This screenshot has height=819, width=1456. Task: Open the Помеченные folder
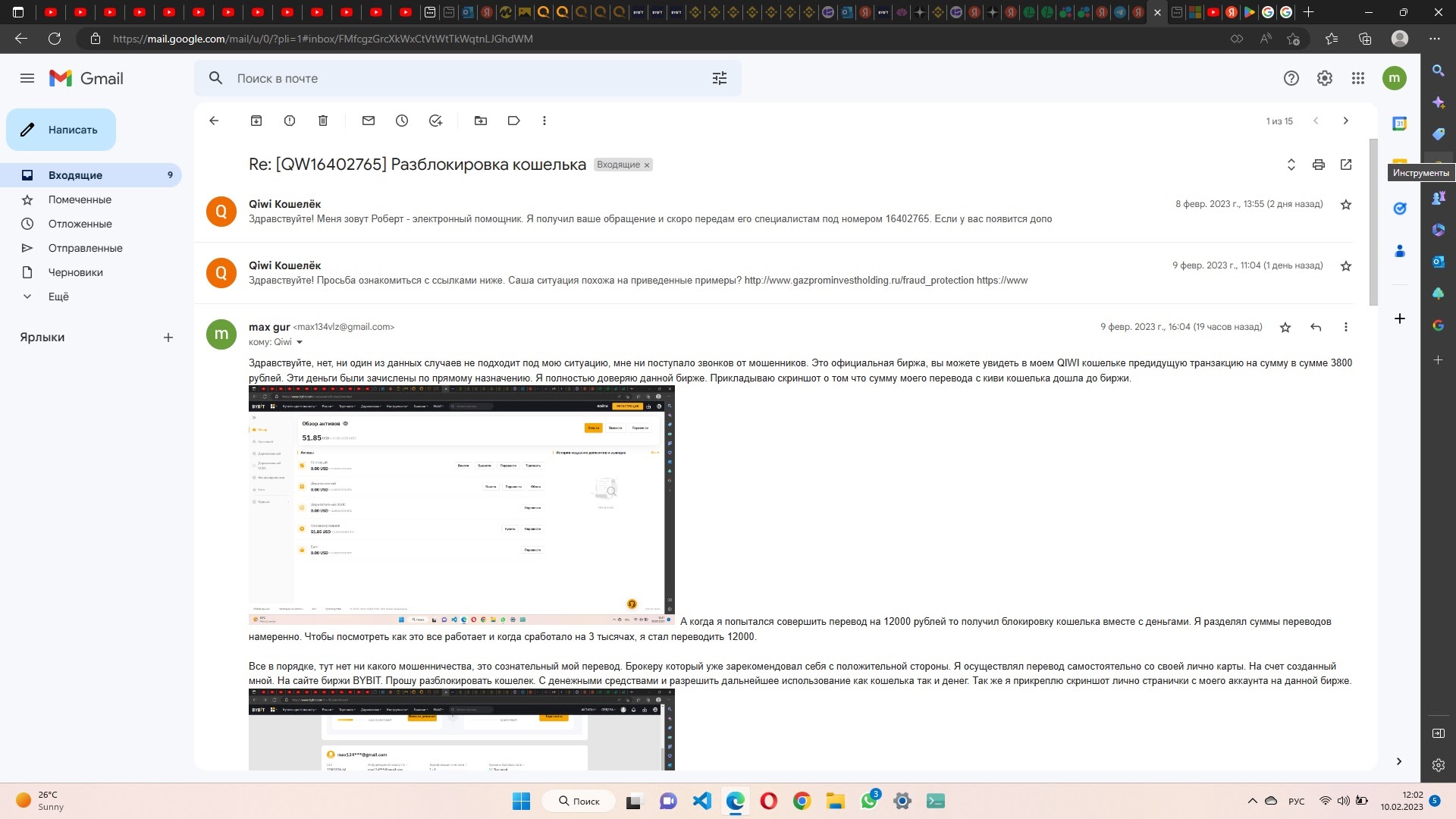pos(91,199)
